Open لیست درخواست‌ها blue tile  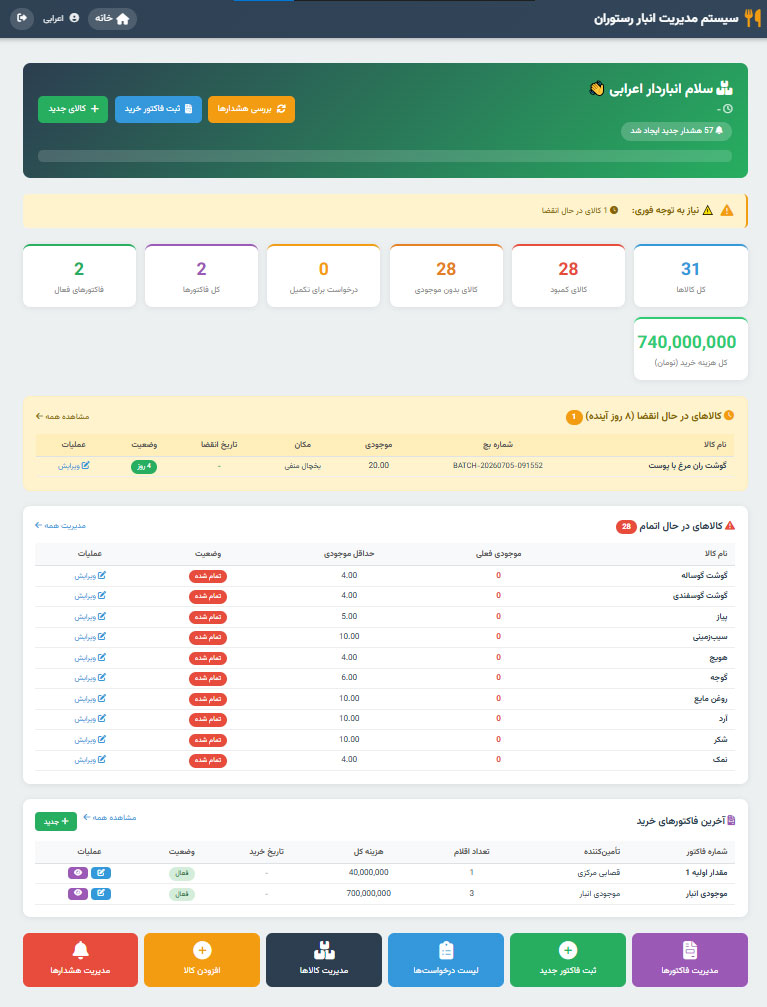[x=446, y=960]
